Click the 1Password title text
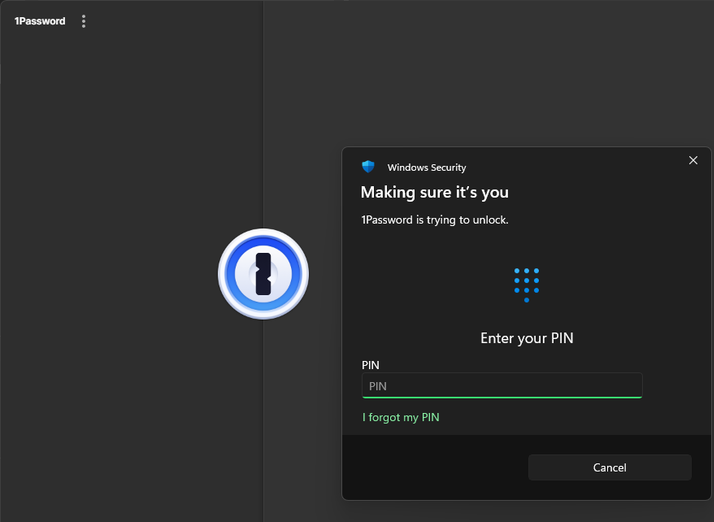This screenshot has height=522, width=714. [x=40, y=21]
